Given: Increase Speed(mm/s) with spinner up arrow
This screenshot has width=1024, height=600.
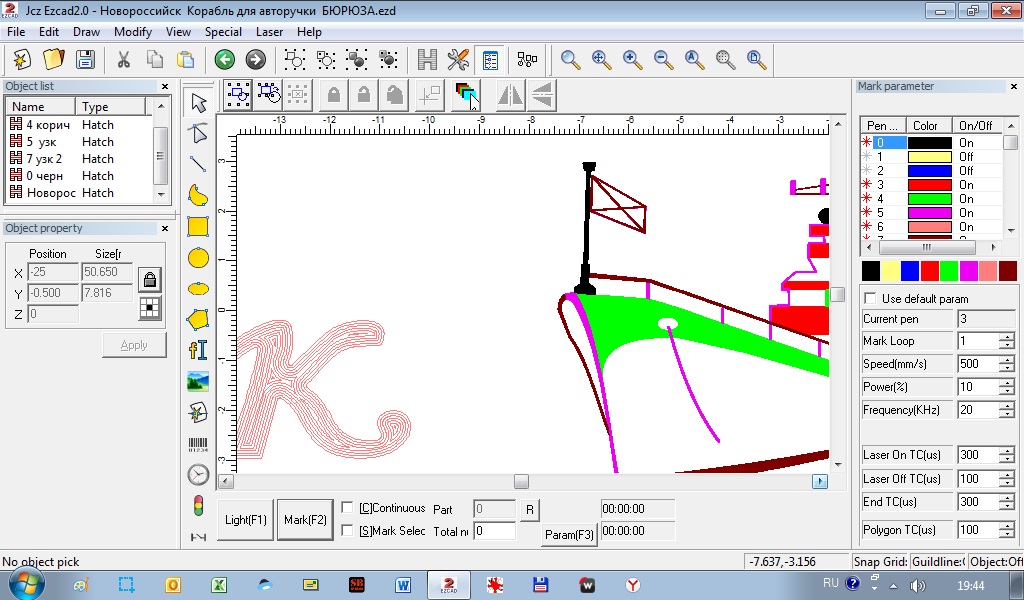Looking at the screenshot, I should point(1005,360).
